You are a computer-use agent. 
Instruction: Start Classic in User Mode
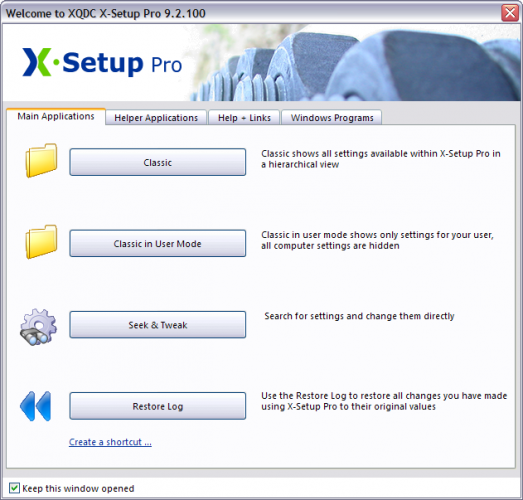(158, 243)
